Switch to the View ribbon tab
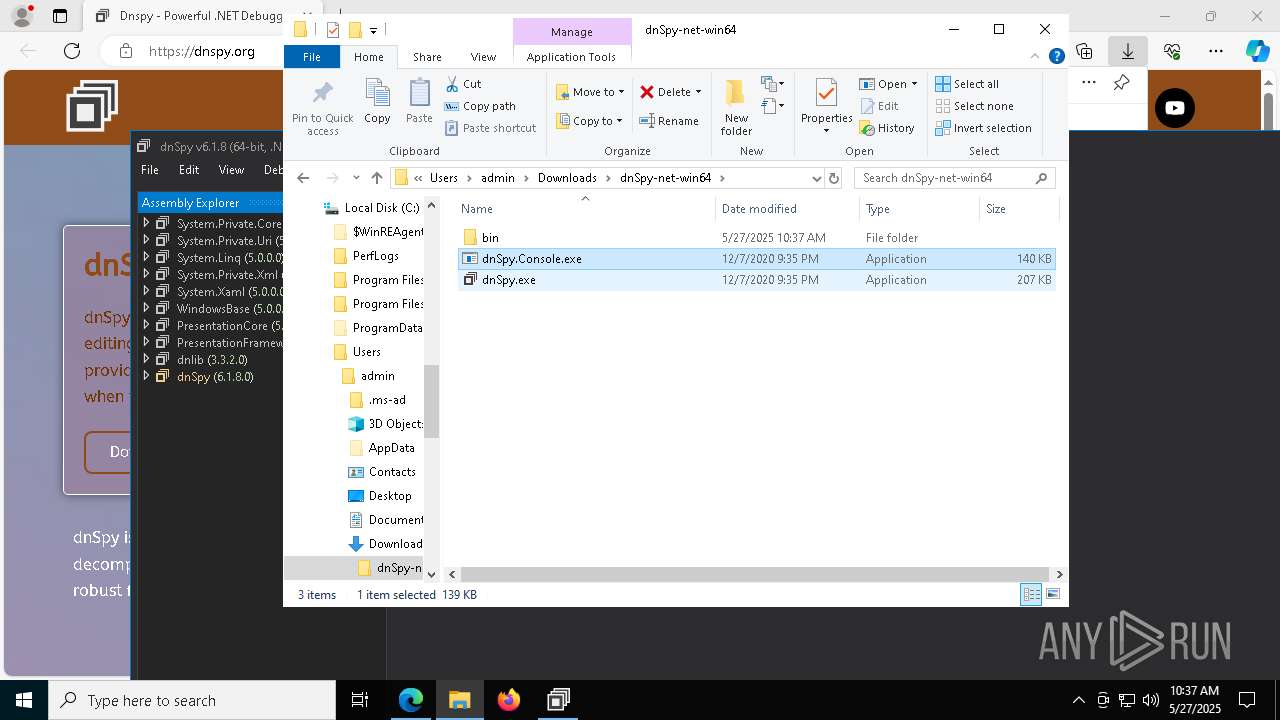 tap(483, 57)
